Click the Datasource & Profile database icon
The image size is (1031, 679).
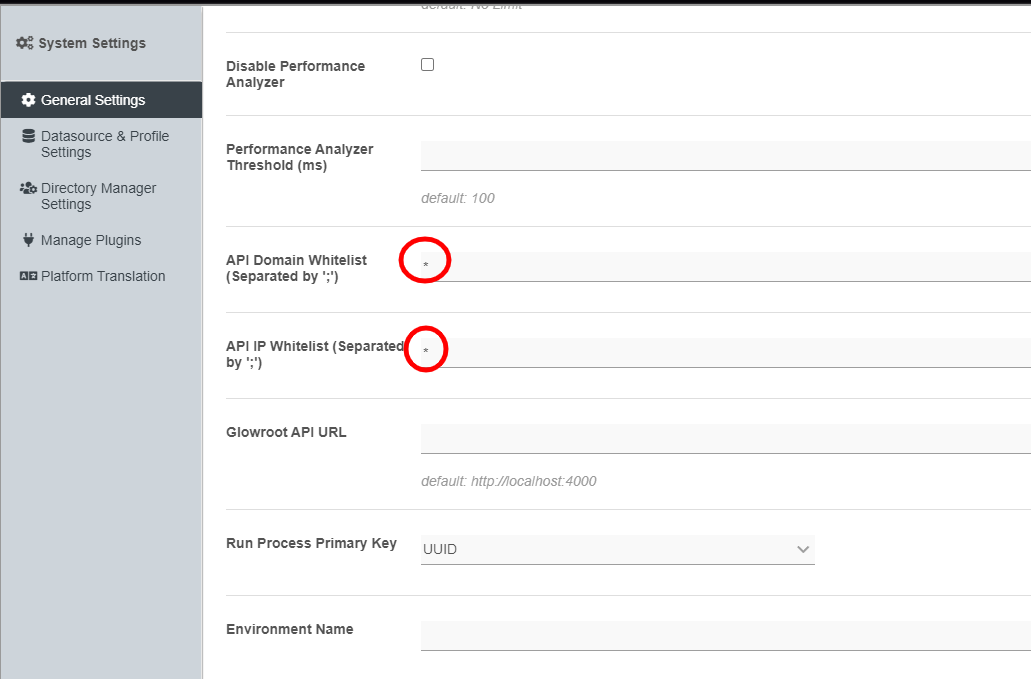pyautogui.click(x=28, y=137)
